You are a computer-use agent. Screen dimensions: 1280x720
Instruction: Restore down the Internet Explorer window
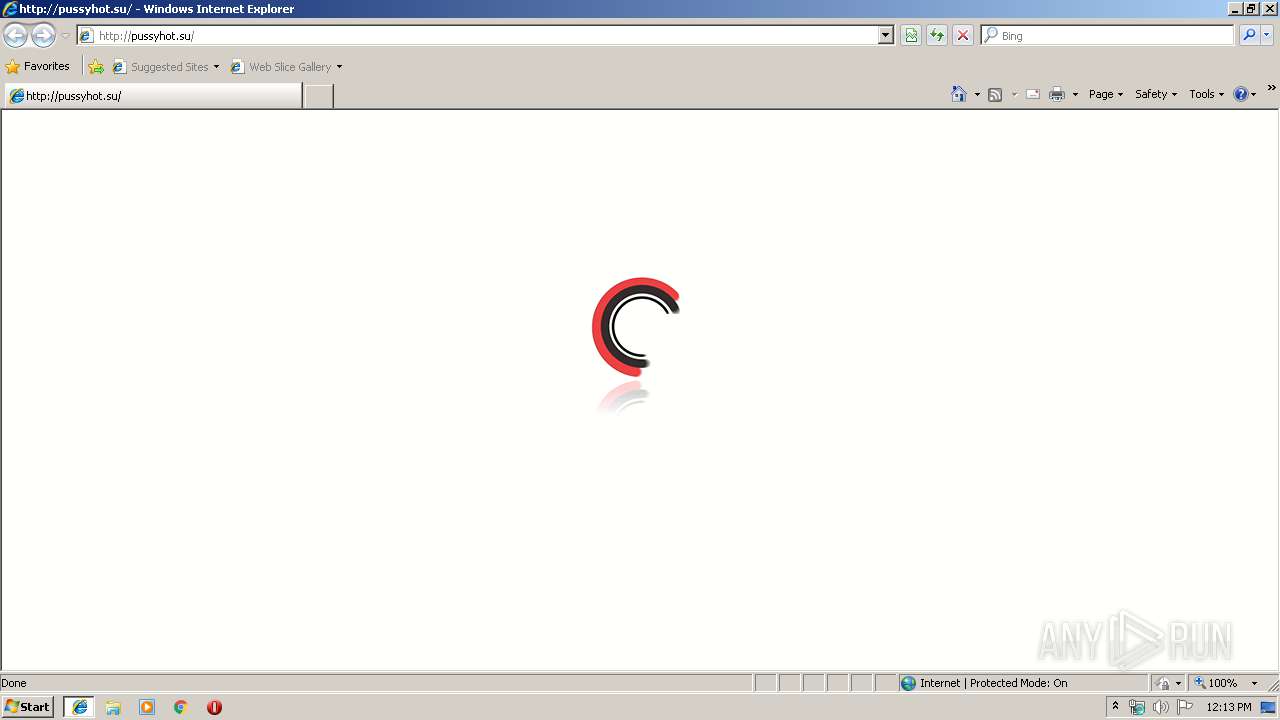(1251, 9)
